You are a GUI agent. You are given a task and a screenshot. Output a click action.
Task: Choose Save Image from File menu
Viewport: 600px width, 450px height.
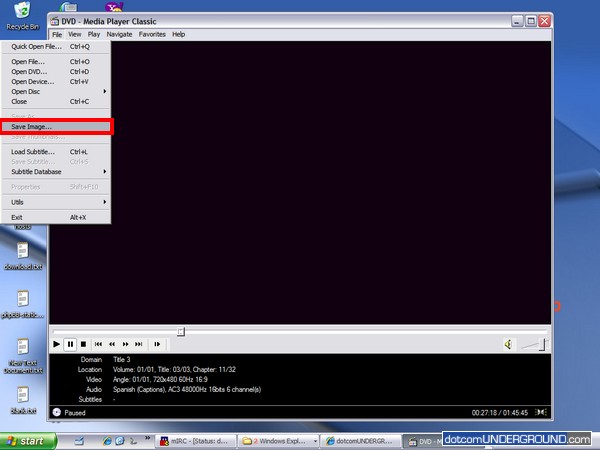(56, 127)
